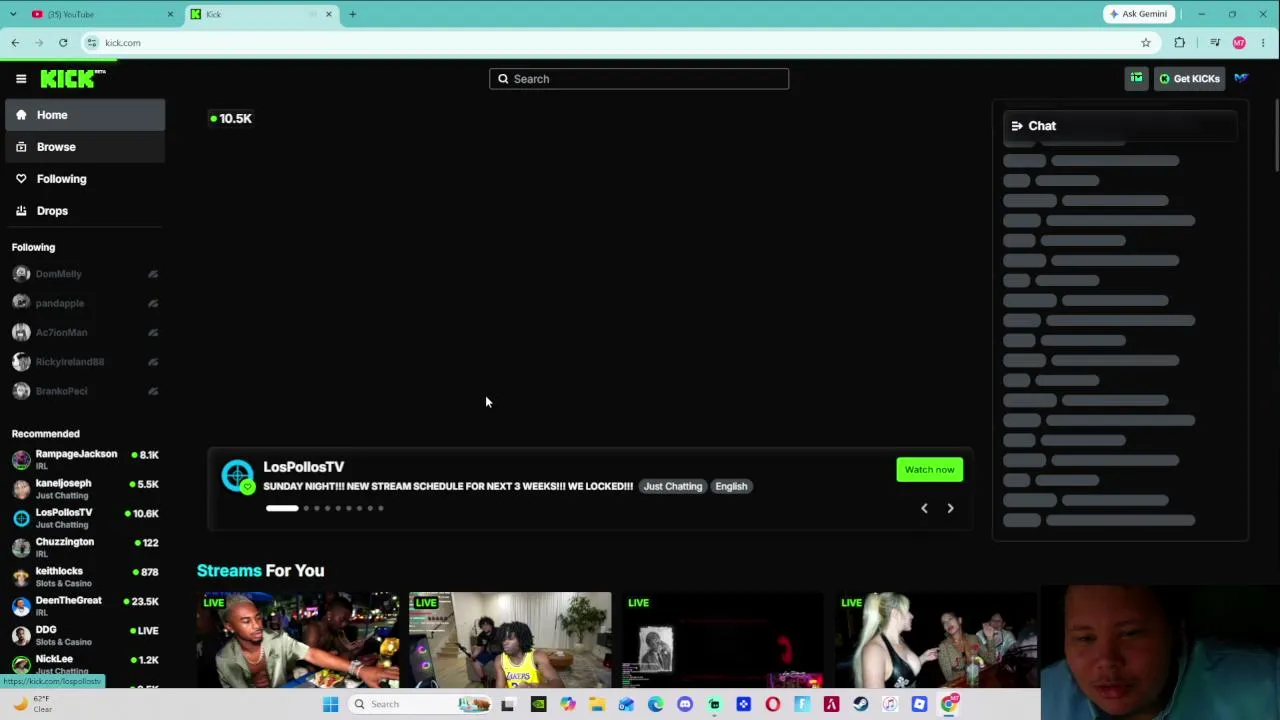This screenshot has height=720, width=1280.
Task: Open recommended channel keithlocks
Action: 85,577
